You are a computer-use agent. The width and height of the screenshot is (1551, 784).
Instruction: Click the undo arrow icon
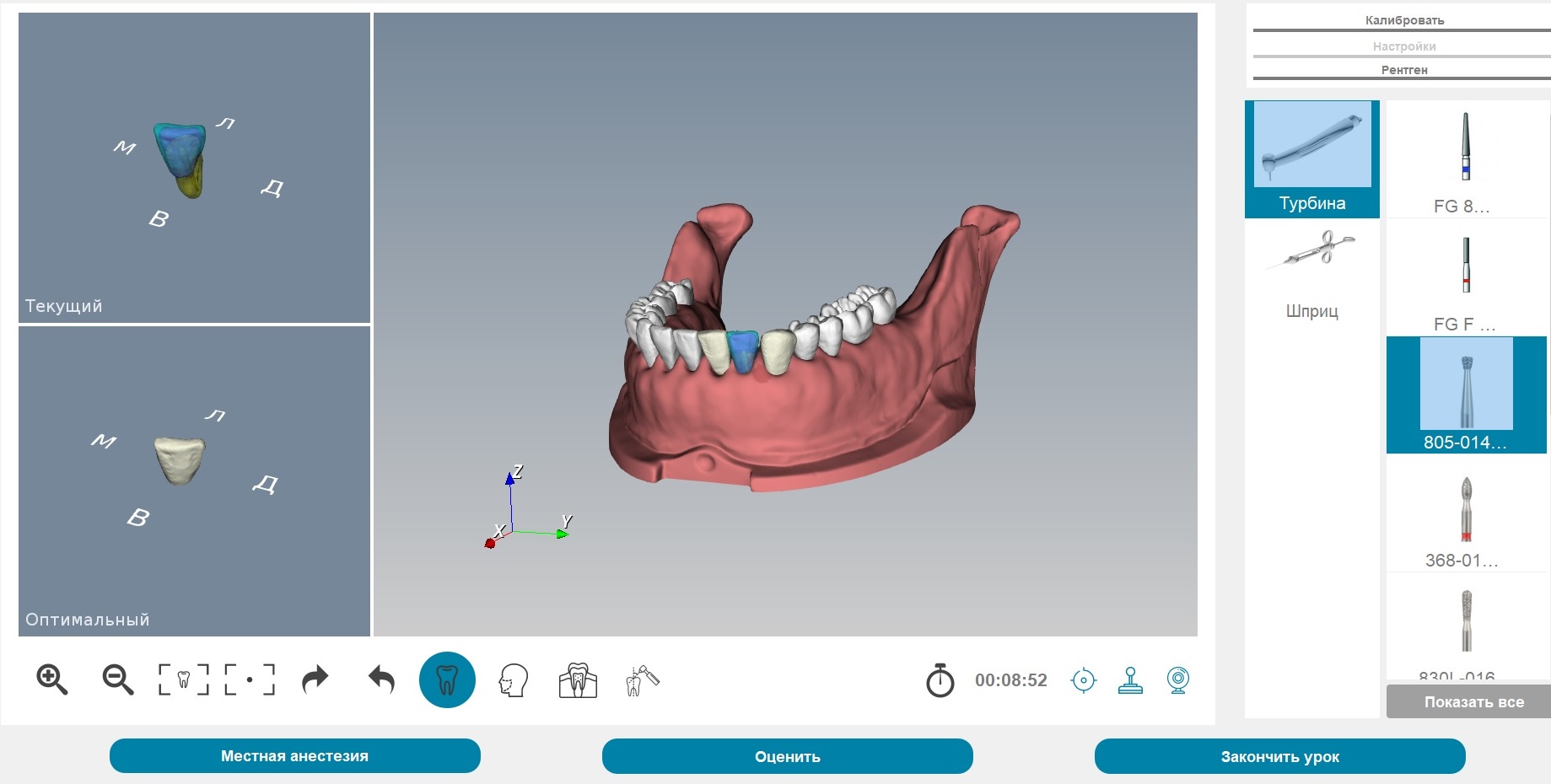click(380, 679)
